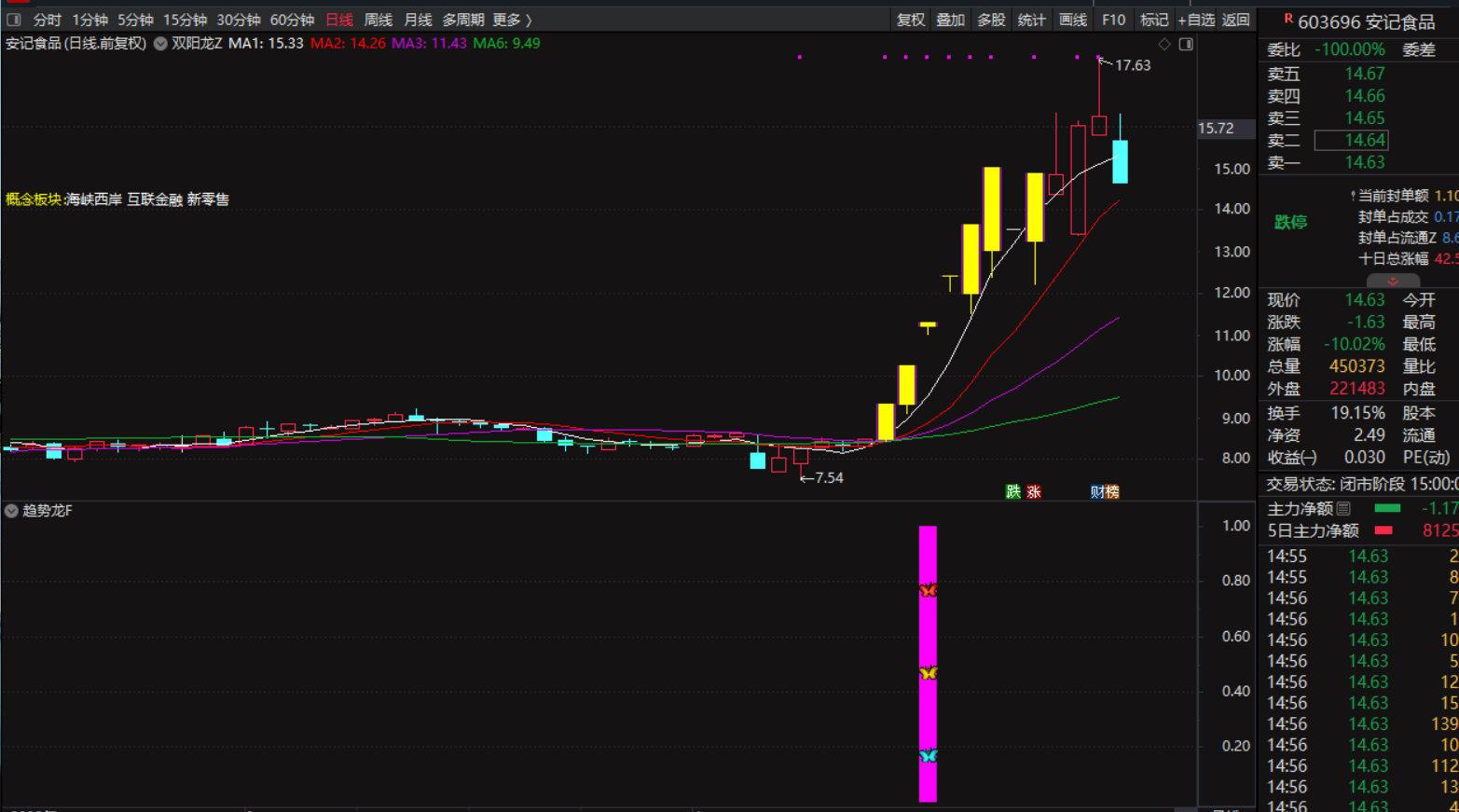Open the 主力净额 detail list icon

(1343, 509)
